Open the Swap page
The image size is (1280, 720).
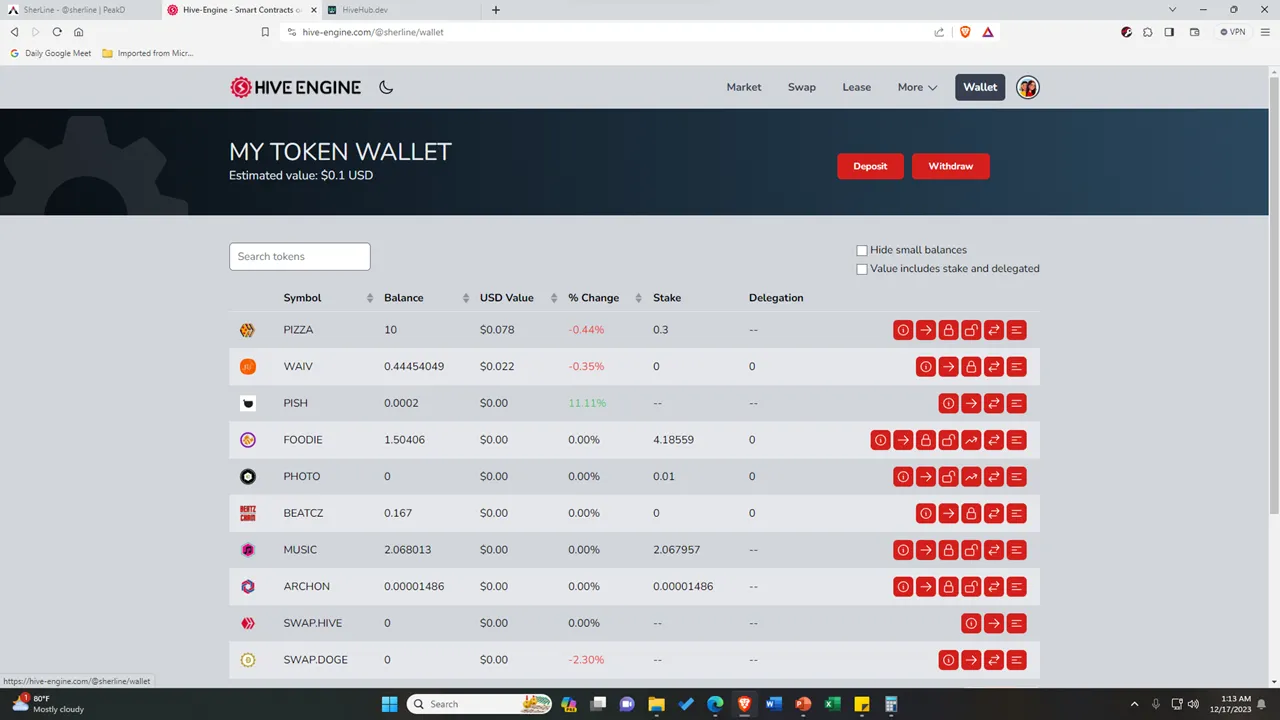pyautogui.click(x=802, y=87)
